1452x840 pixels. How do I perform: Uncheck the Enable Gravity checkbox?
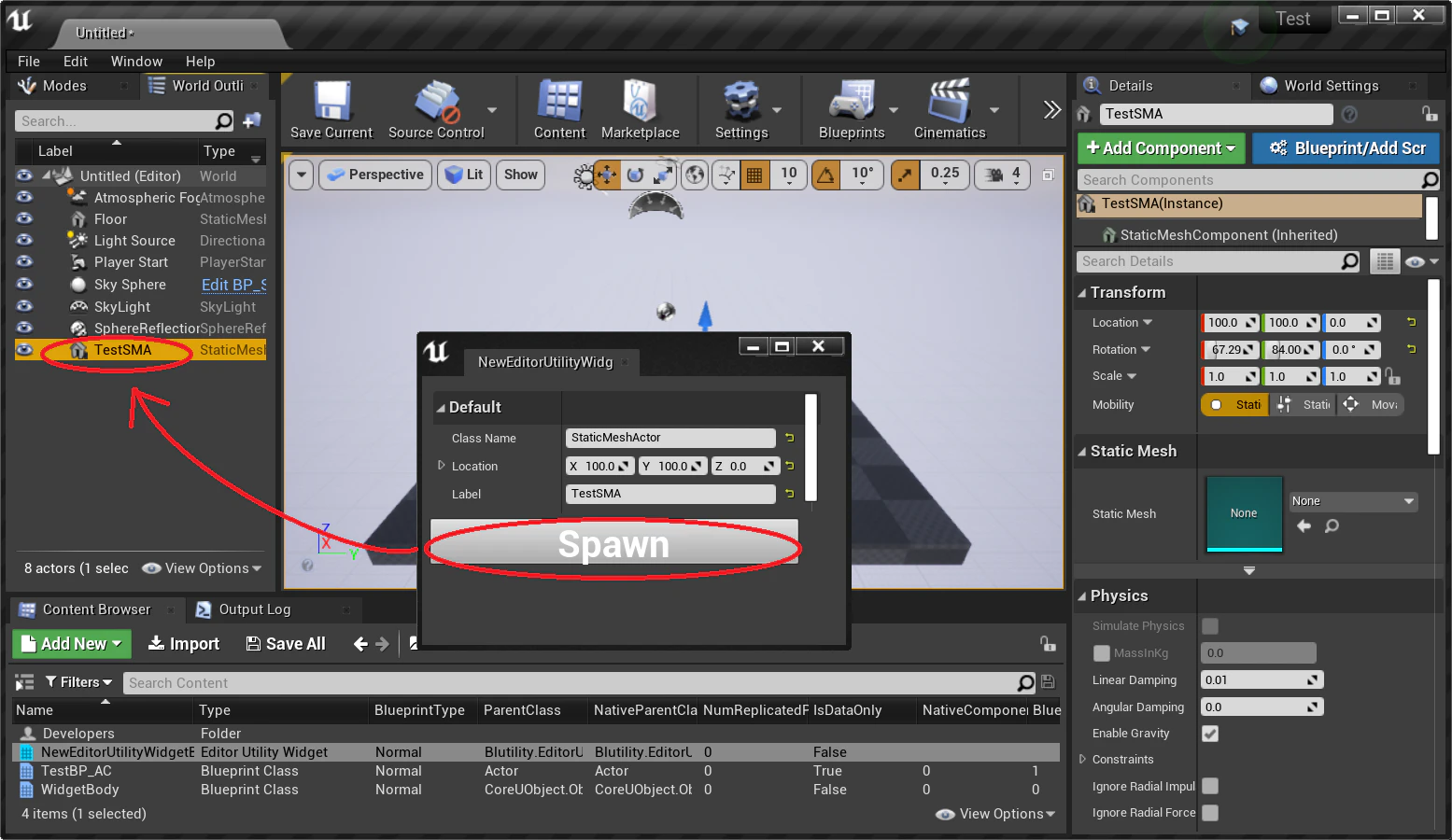tap(1210, 734)
